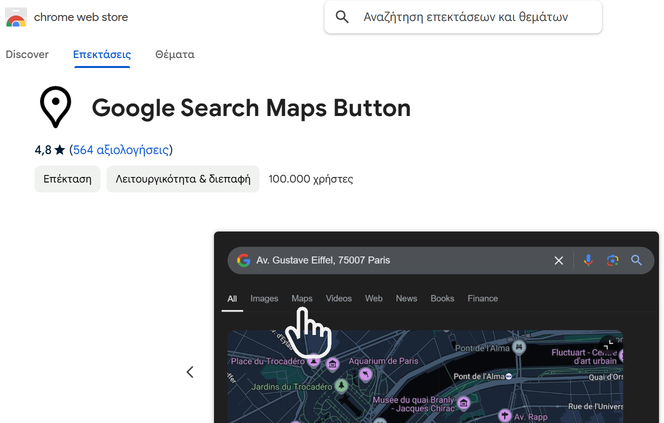
Task: Click the "Λειτουργικότητα & διεπαφή" chip
Action: coord(183,179)
